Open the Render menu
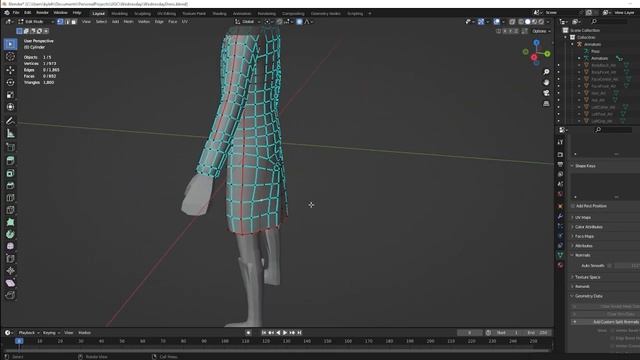640x360 pixels. tap(42, 13)
